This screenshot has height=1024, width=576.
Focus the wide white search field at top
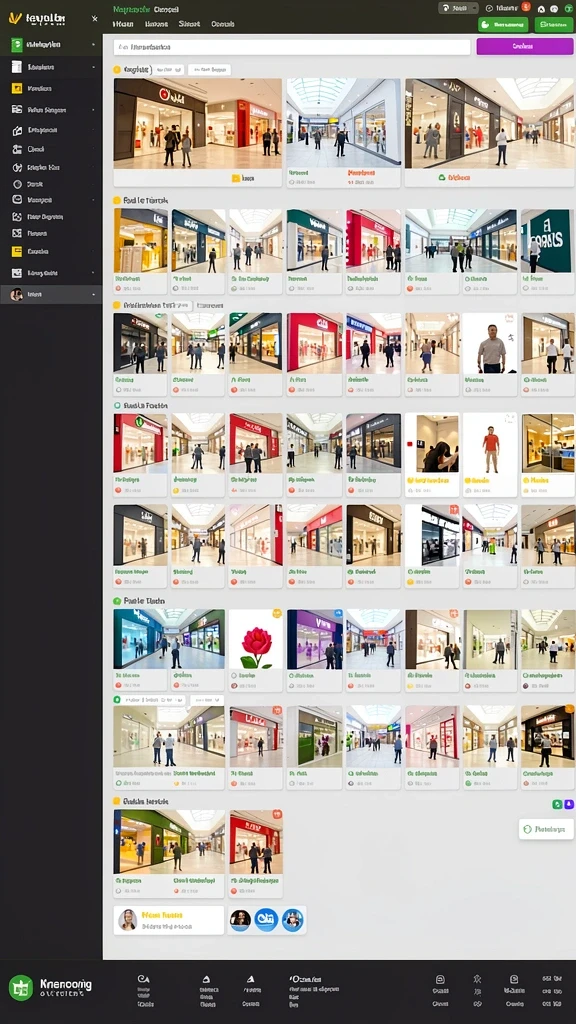(292, 47)
